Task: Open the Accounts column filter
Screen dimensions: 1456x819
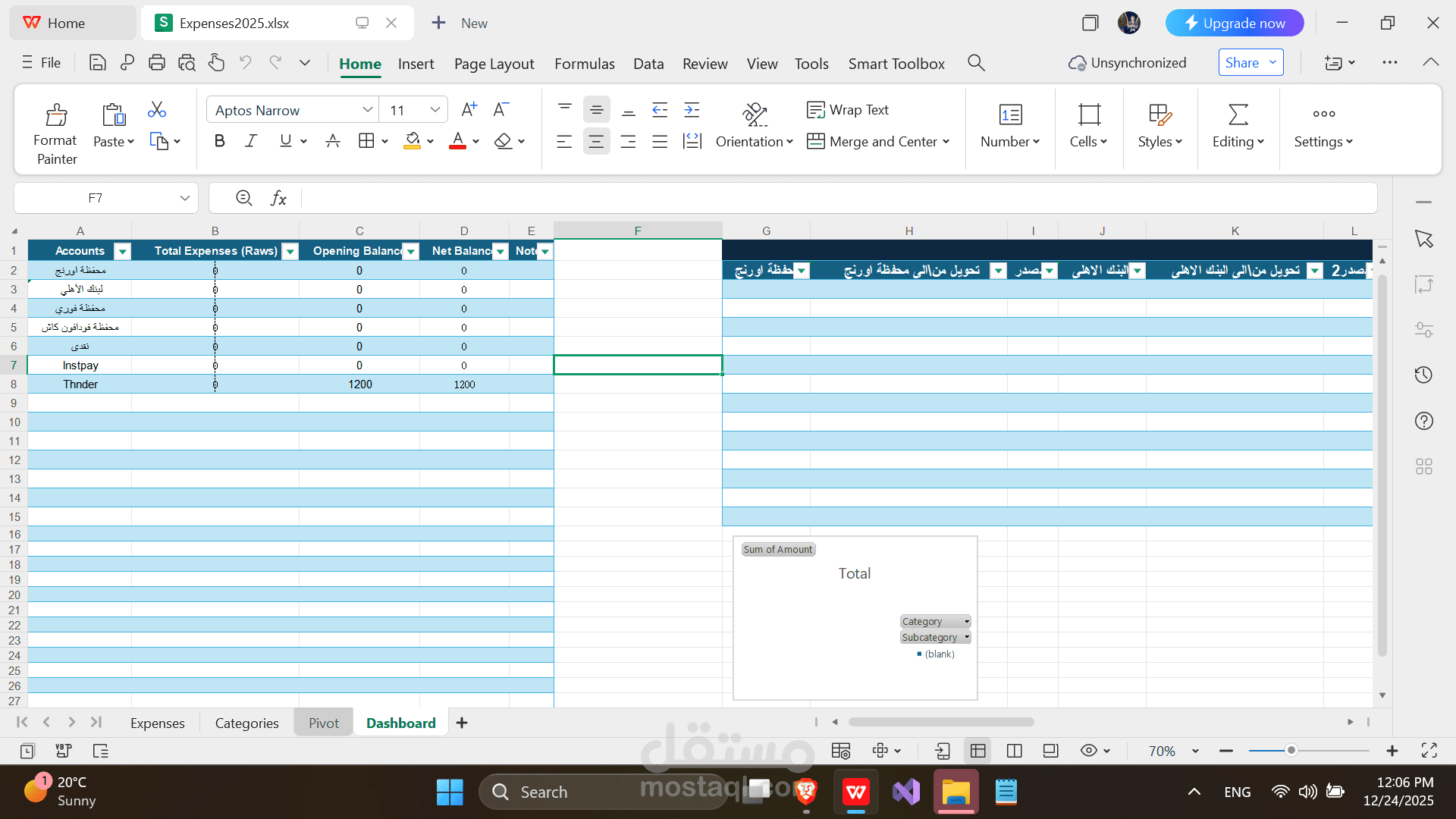Action: 122,251
